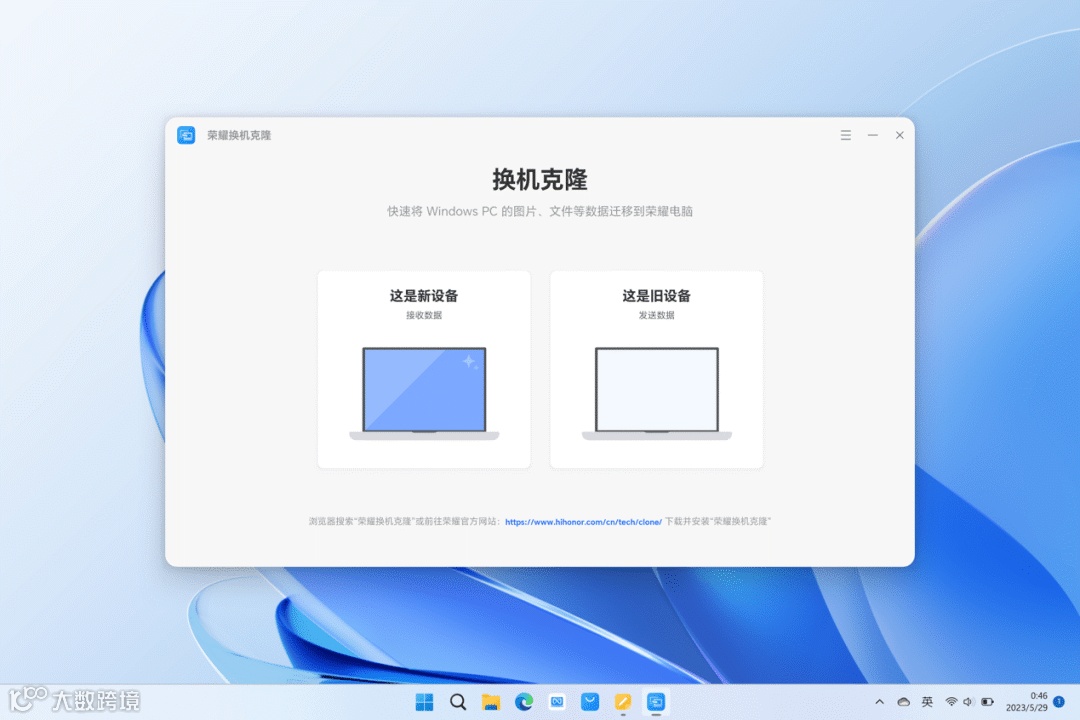Image resolution: width=1080 pixels, height=720 pixels.
Task: Close the 荣耀换机克隆 window
Action: (900, 135)
